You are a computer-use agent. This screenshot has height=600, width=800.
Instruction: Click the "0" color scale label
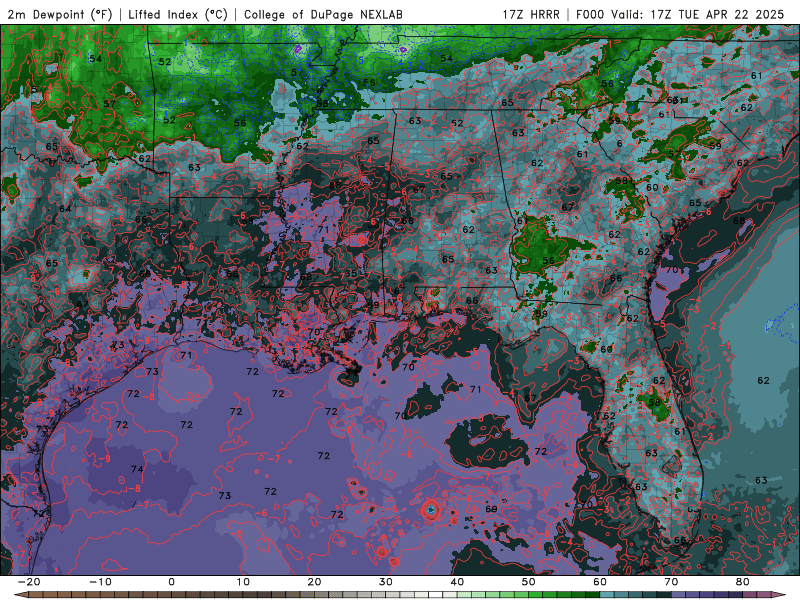coord(171,582)
